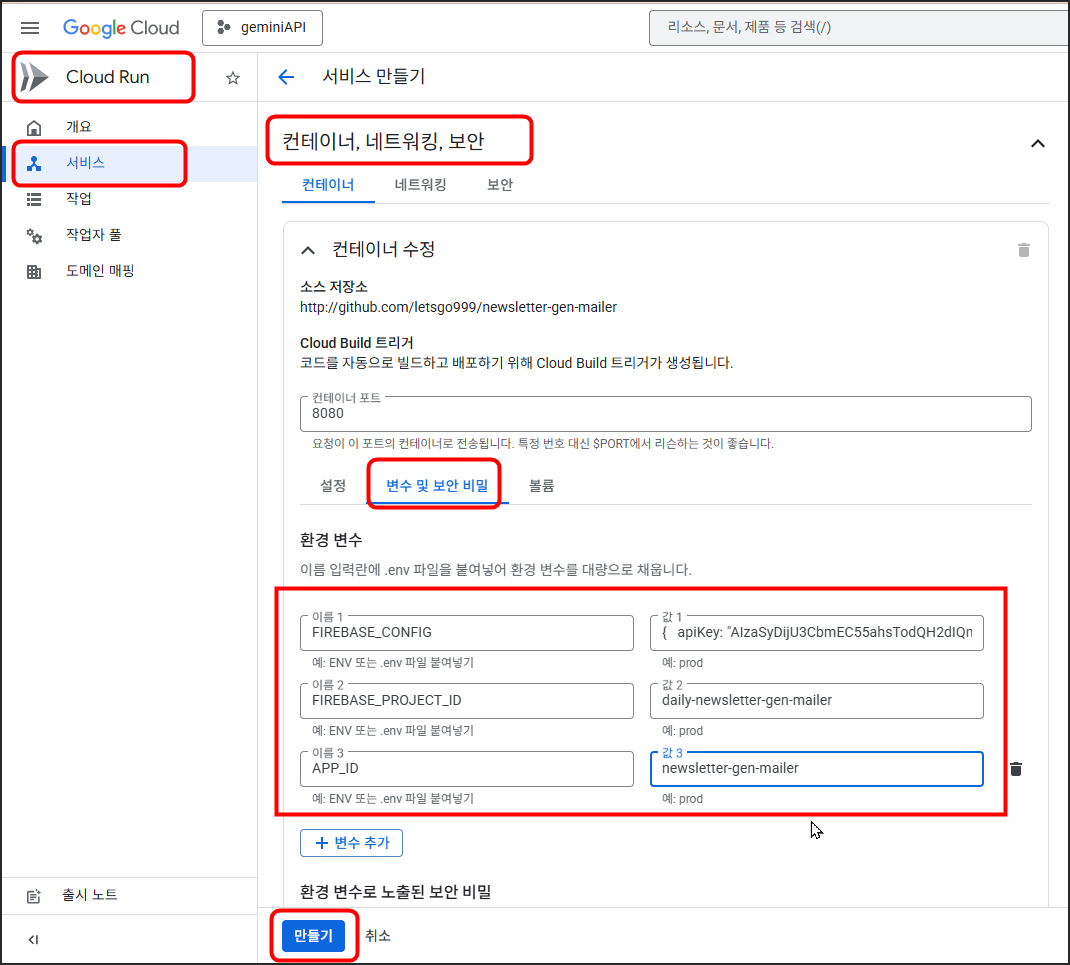Screen dimensions: 1070x965
Task: Click the 취소 cancel button
Action: pyautogui.click(x=377, y=936)
